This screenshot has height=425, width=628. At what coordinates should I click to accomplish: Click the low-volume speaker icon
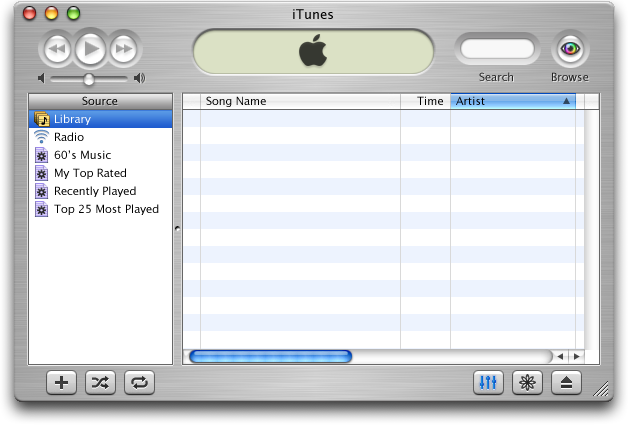[41, 78]
